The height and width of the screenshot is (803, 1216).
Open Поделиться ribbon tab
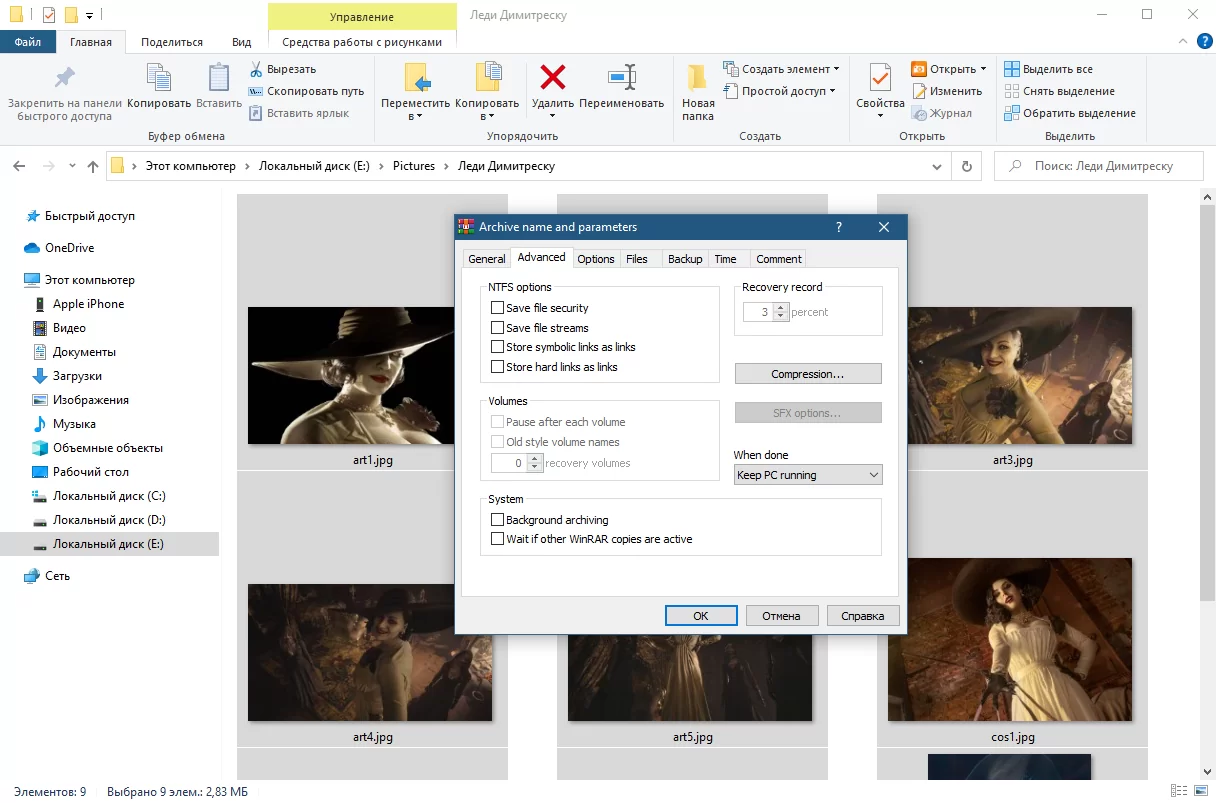pyautogui.click(x=172, y=42)
